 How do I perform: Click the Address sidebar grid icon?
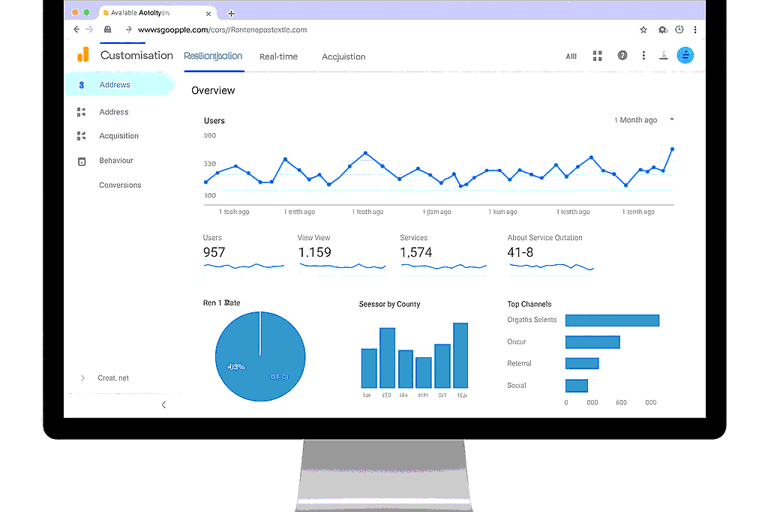pyautogui.click(x=81, y=112)
